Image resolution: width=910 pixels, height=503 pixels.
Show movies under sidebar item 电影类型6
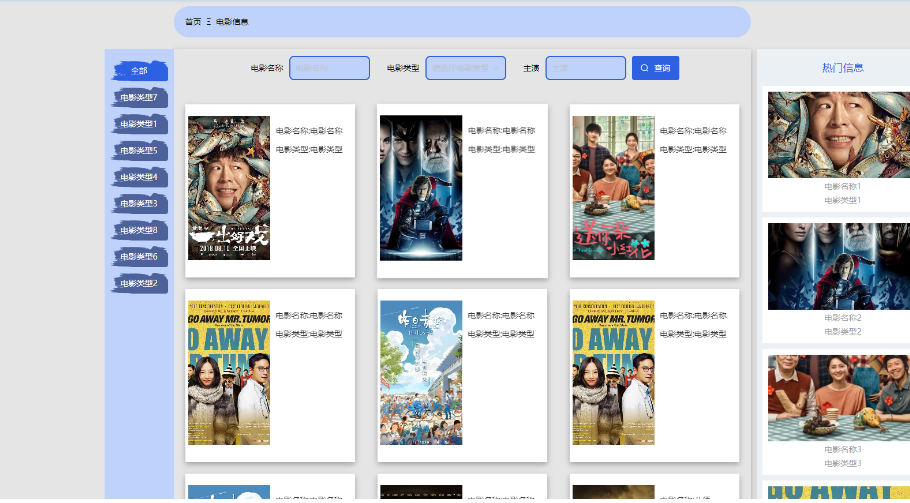click(x=139, y=256)
